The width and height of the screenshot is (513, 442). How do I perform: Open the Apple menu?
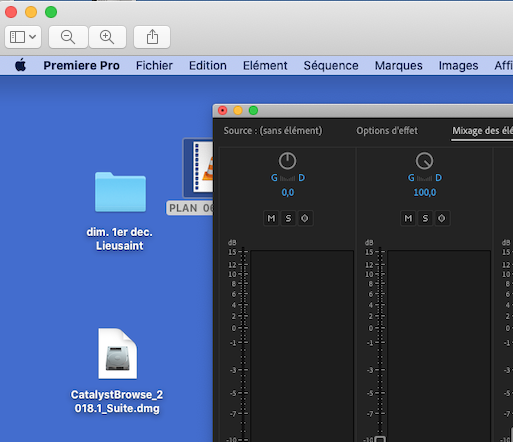coord(20,65)
